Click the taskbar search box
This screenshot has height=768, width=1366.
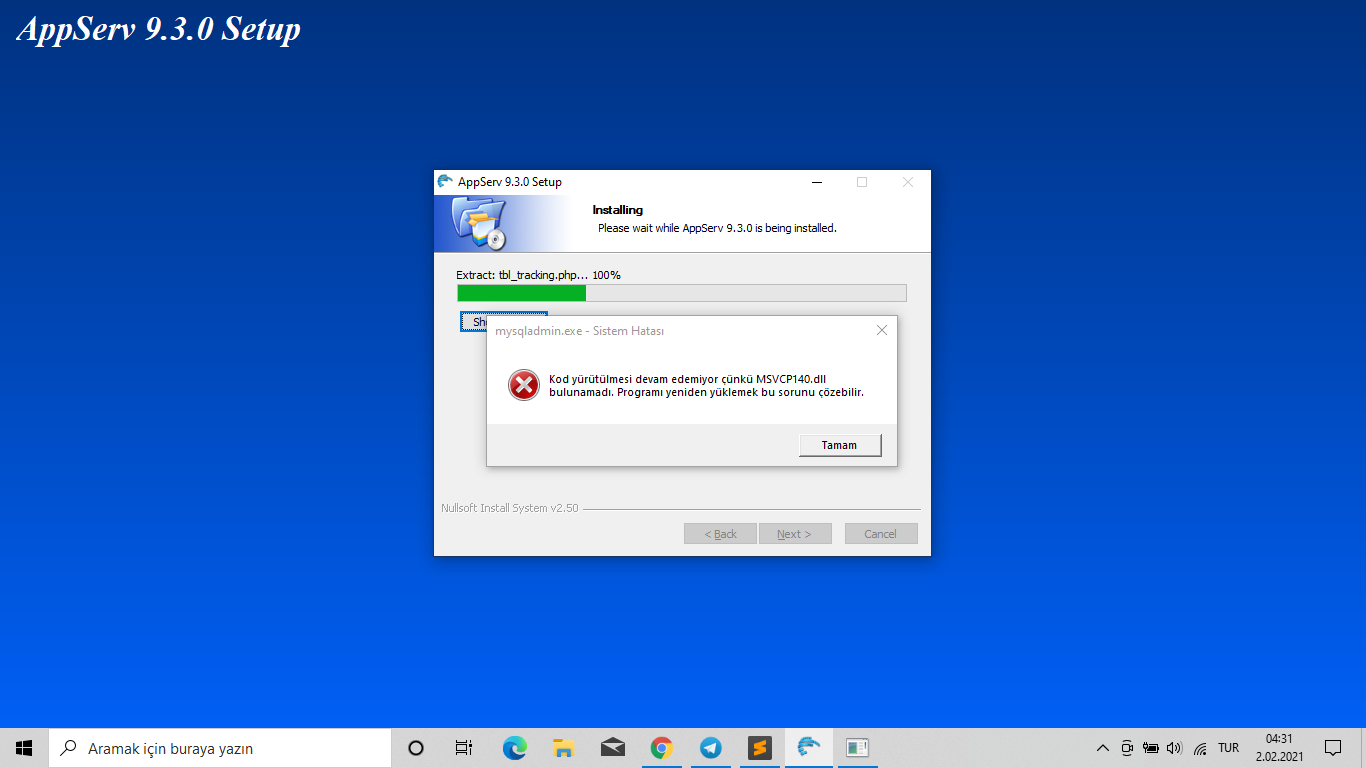(220, 748)
